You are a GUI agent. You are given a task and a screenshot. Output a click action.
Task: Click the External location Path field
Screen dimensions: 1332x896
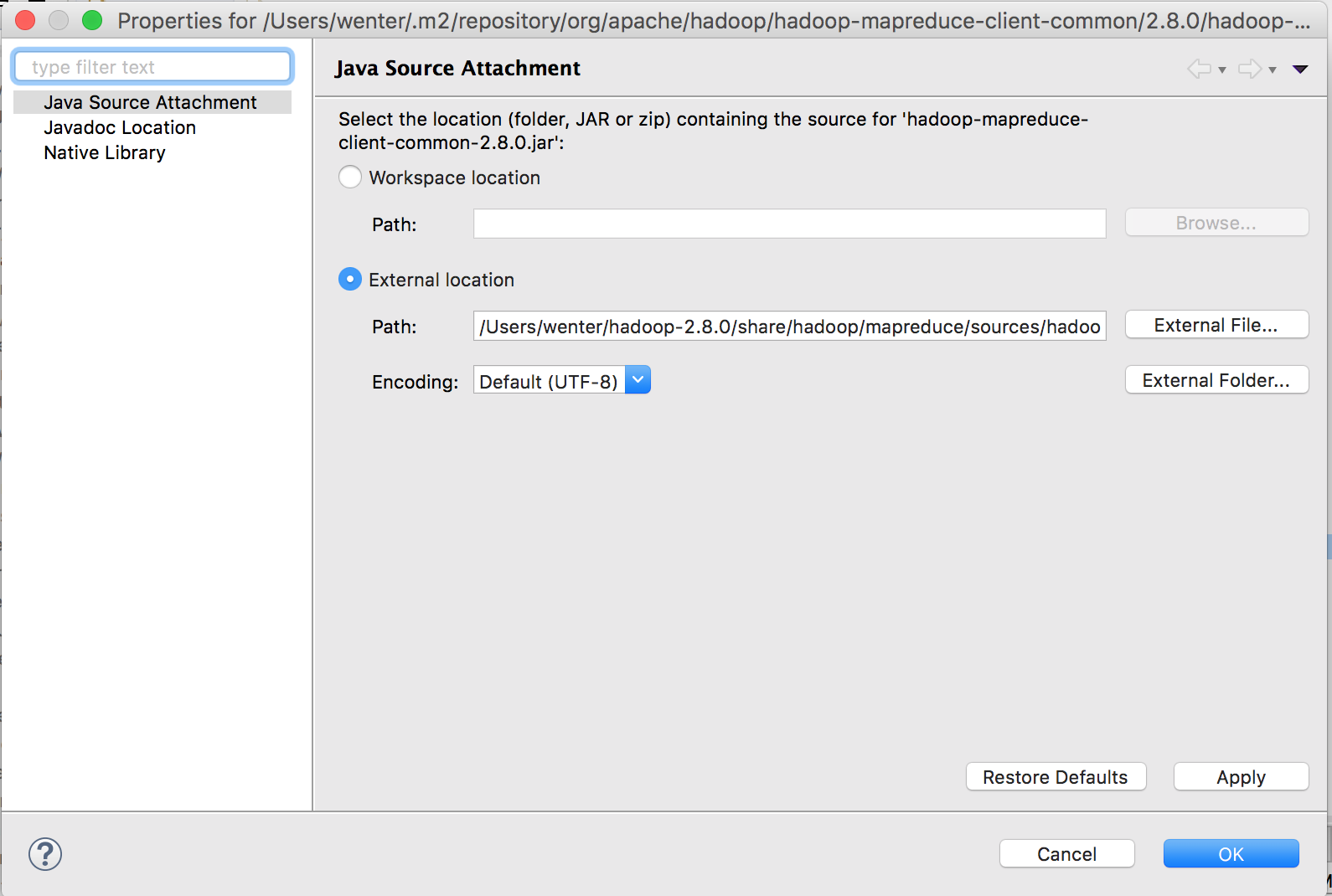789,327
